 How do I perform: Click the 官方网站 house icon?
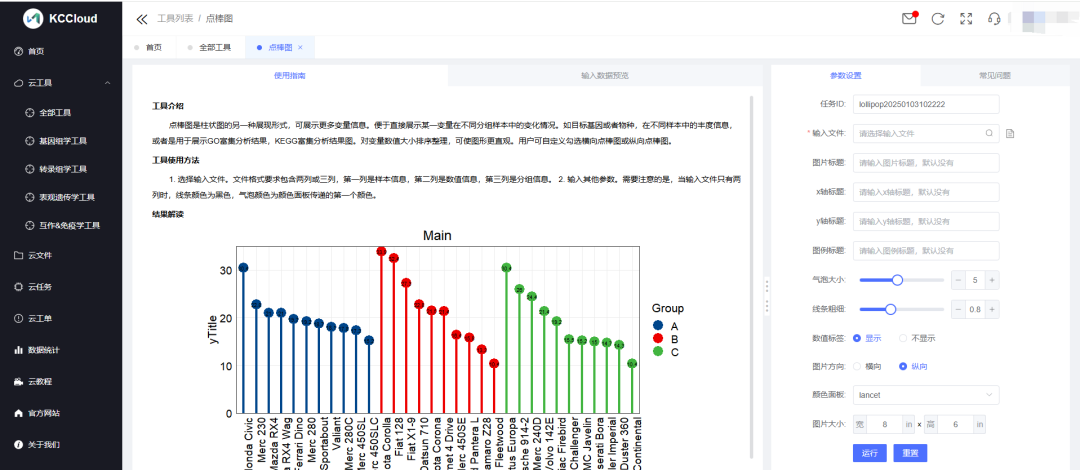click(x=19, y=413)
